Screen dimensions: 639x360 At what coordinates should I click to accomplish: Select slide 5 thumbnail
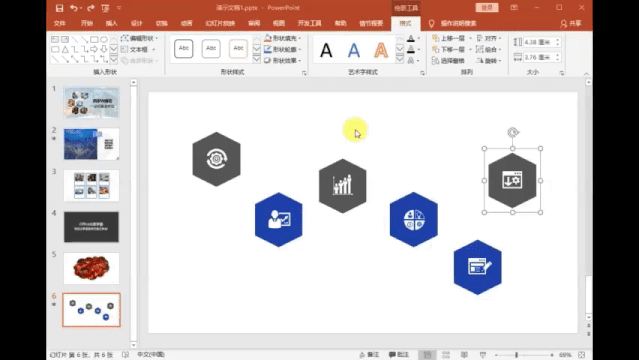pyautogui.click(x=91, y=268)
